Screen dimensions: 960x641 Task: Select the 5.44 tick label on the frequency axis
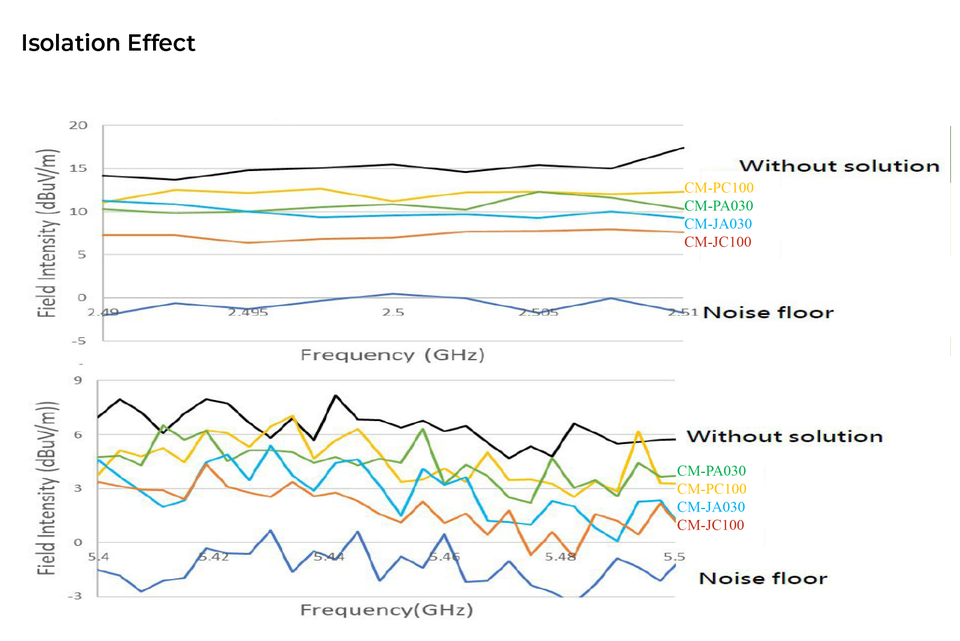329,556
